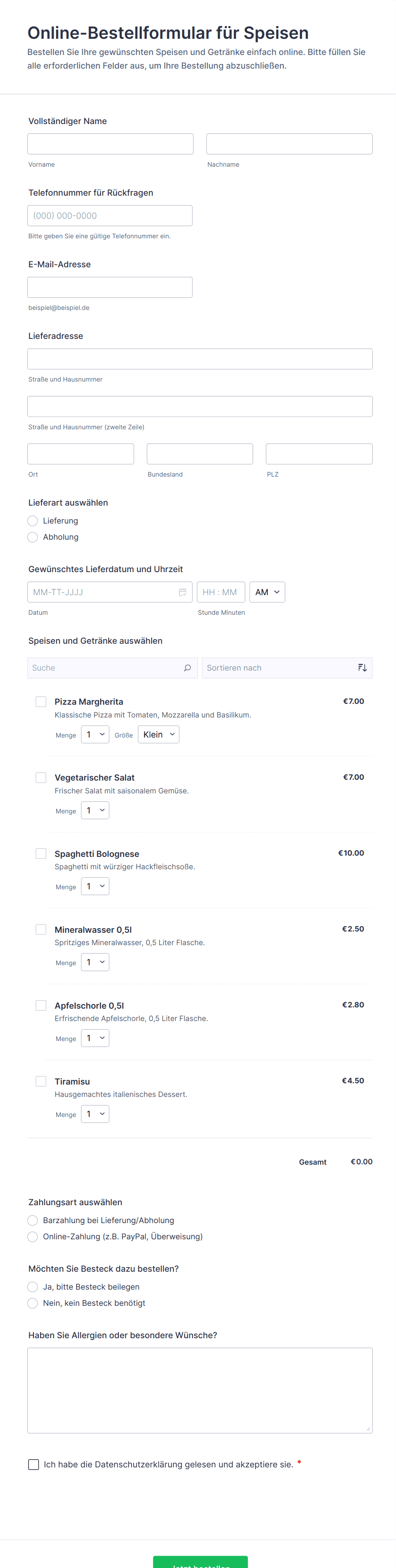Accept the Datenschutzerklärung checkbox
The height and width of the screenshot is (1568, 396).
coord(34,1464)
